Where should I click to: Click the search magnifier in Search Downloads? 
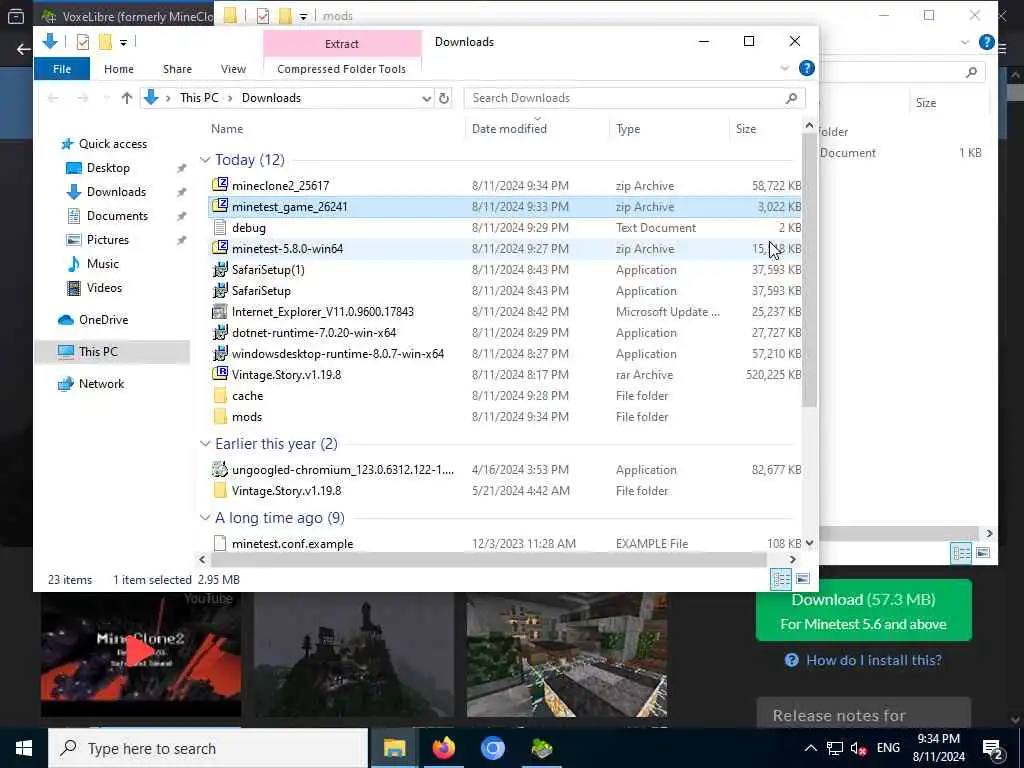pos(792,98)
